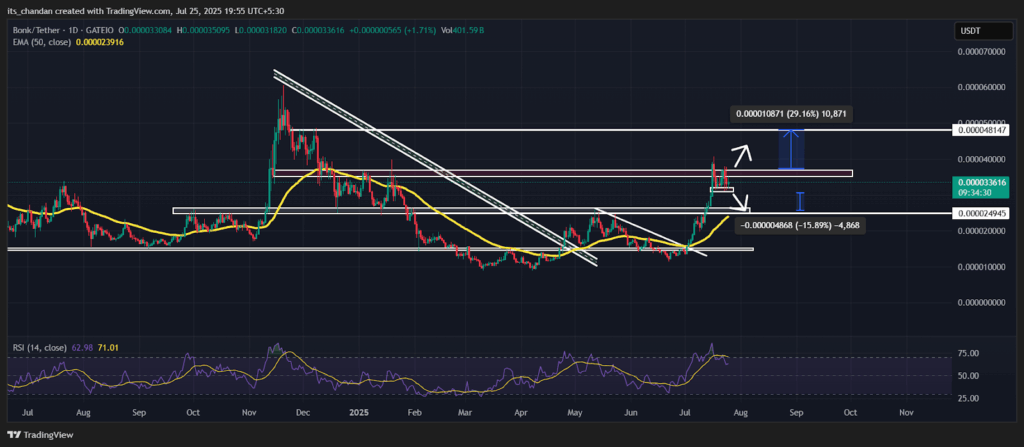The height and width of the screenshot is (447, 1024).
Task: Click the open value O0.000033084
Action: click(x=146, y=31)
